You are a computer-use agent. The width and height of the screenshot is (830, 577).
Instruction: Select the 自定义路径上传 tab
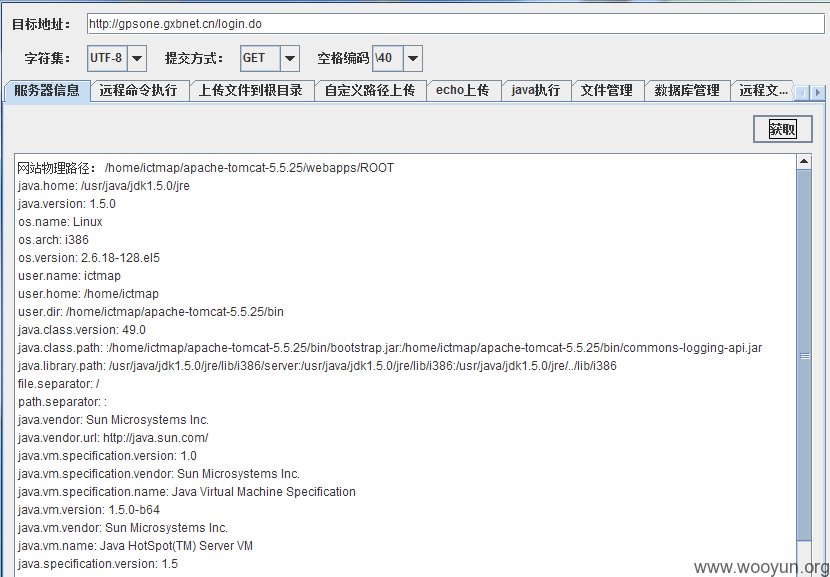coord(370,91)
